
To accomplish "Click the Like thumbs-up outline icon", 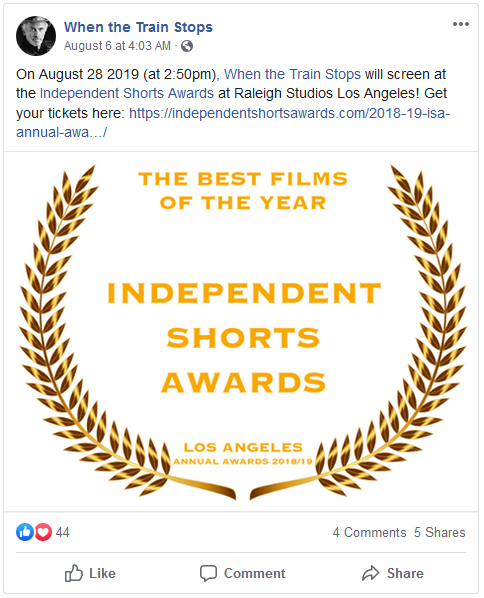I will point(74,573).
